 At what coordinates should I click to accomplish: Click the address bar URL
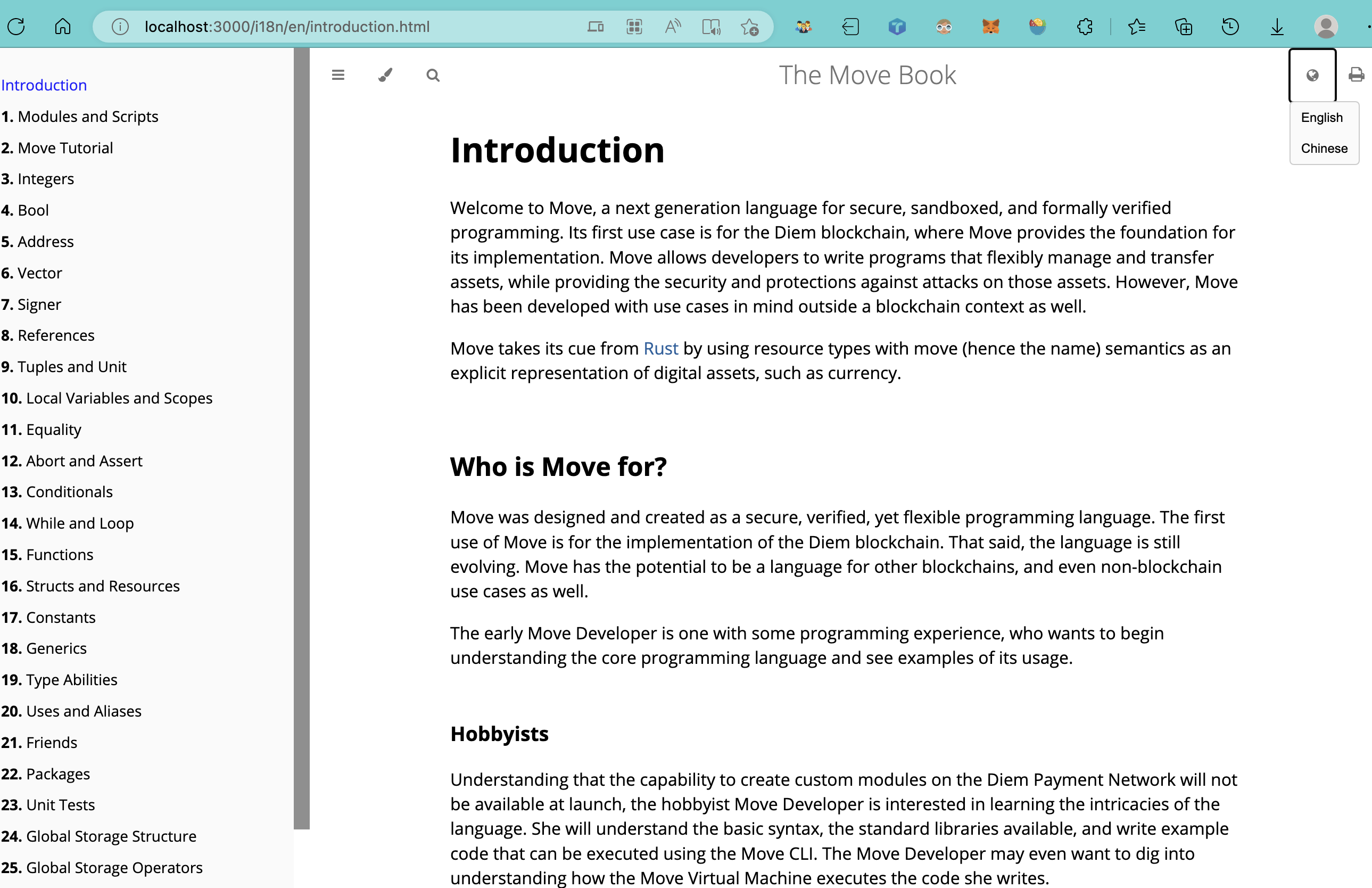287,27
